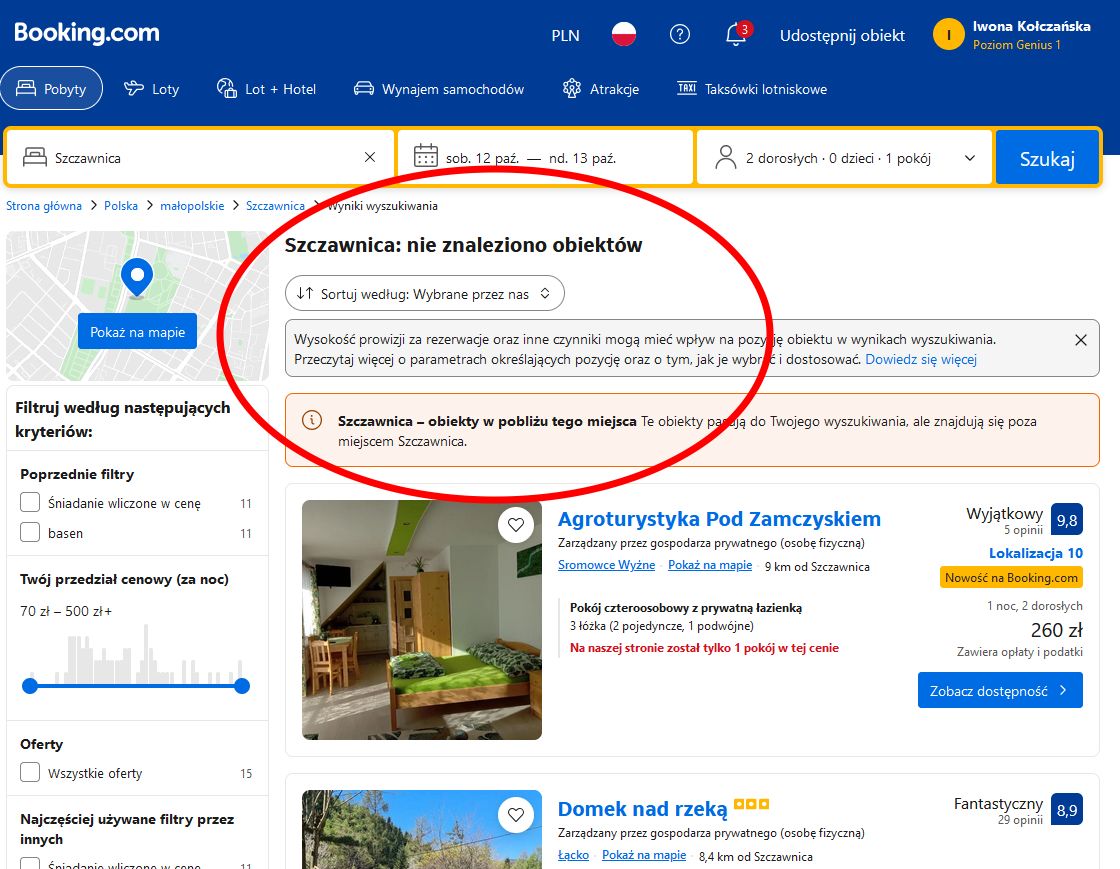Clear the Szczawnica destination with X
This screenshot has width=1120, height=869.
point(369,157)
